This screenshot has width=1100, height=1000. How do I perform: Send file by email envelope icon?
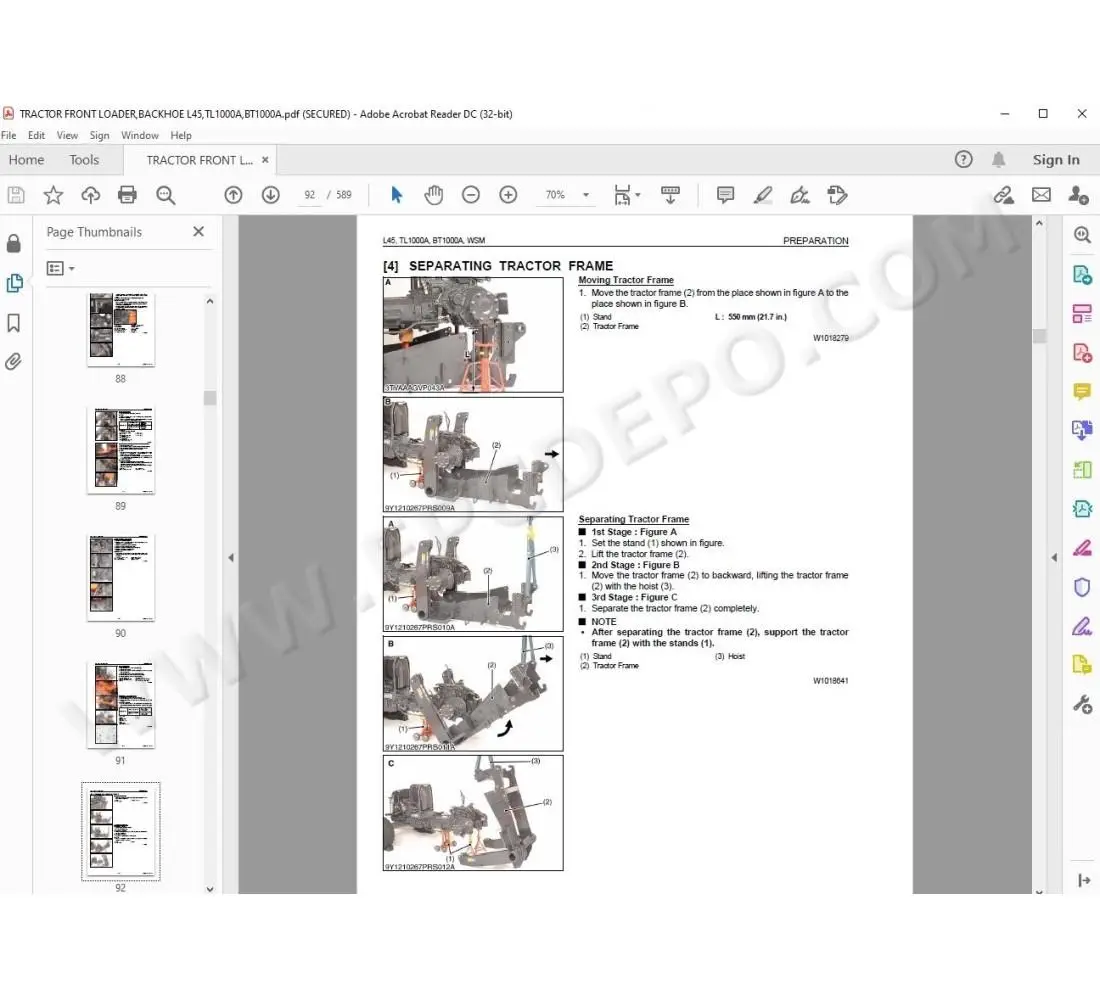click(x=1041, y=195)
